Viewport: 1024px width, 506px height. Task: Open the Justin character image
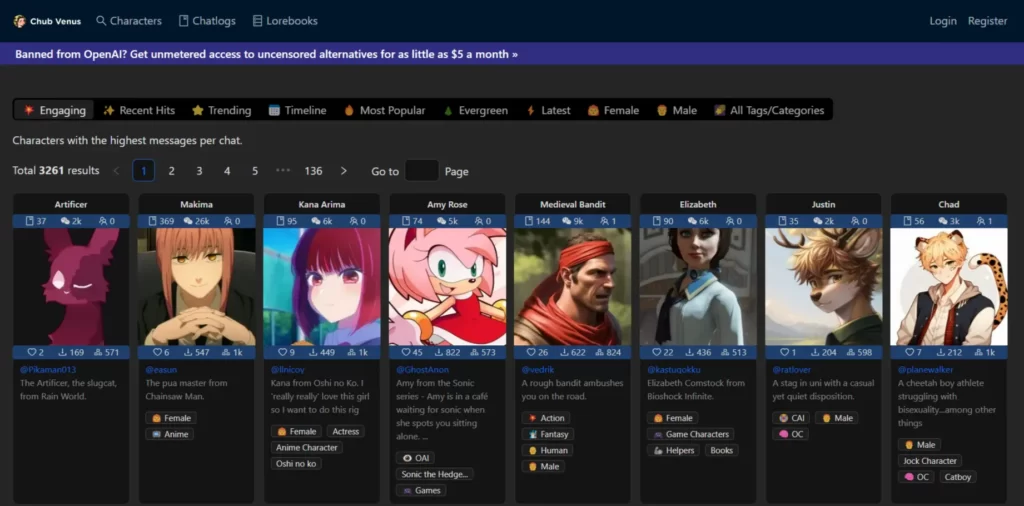click(x=824, y=287)
